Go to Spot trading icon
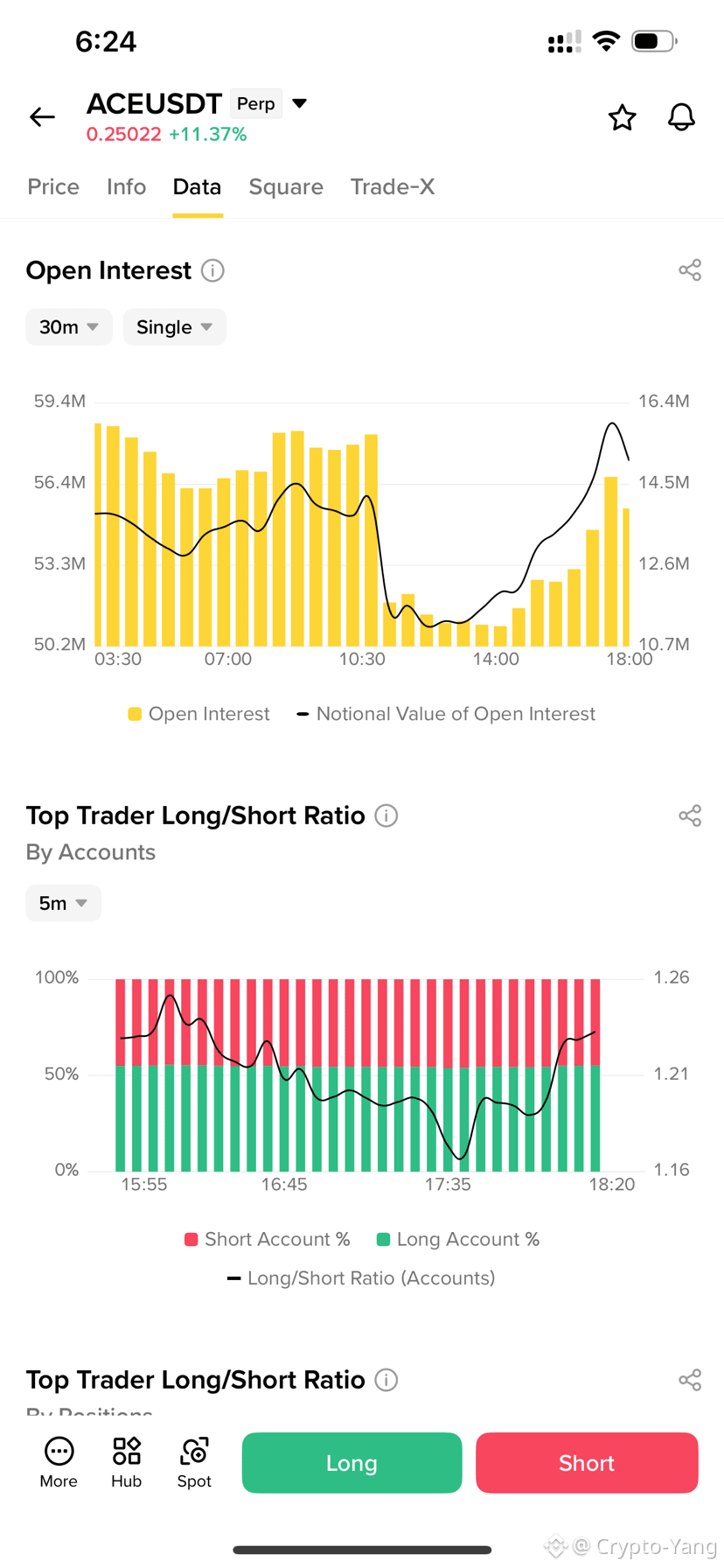This screenshot has height=1568, width=724. click(x=194, y=1462)
